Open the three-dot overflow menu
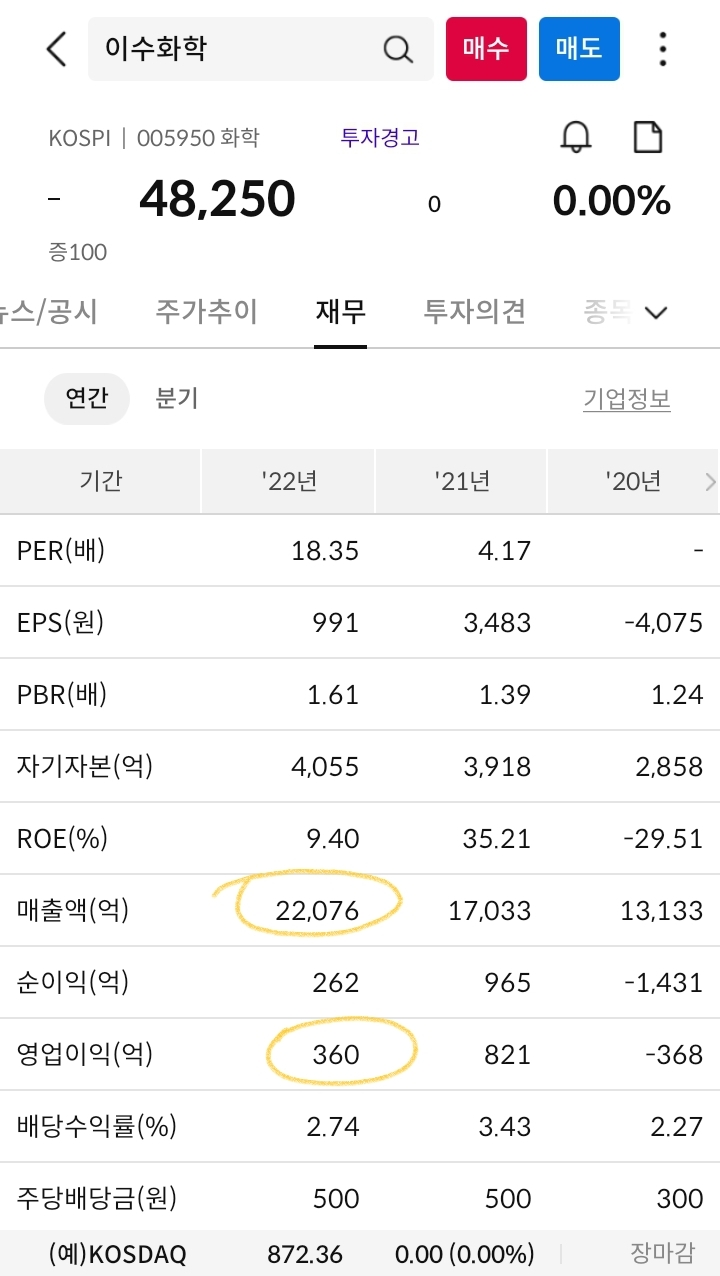 [x=663, y=48]
